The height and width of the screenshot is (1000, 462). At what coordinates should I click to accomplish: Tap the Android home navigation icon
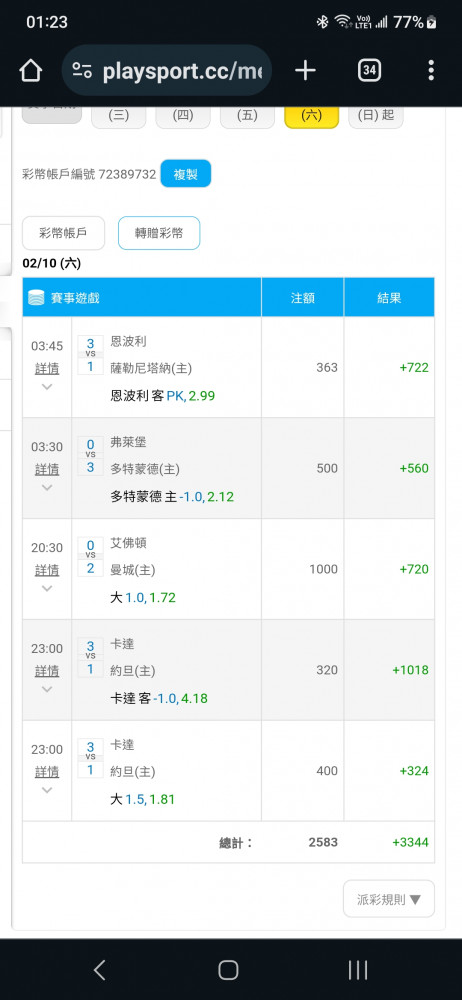(x=228, y=970)
